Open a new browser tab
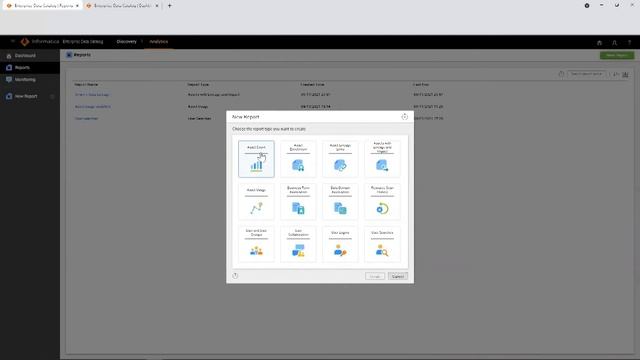This screenshot has width=640, height=360. pyautogui.click(x=169, y=6)
